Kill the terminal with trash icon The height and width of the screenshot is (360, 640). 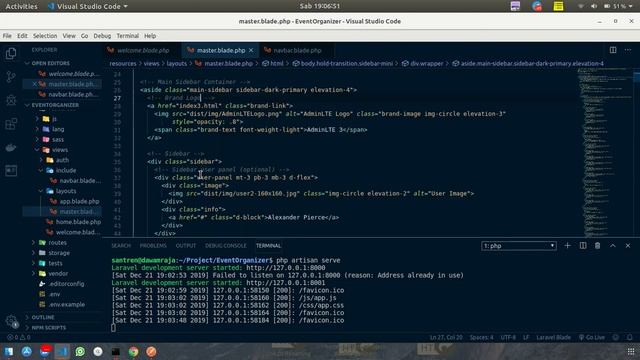pos(598,246)
